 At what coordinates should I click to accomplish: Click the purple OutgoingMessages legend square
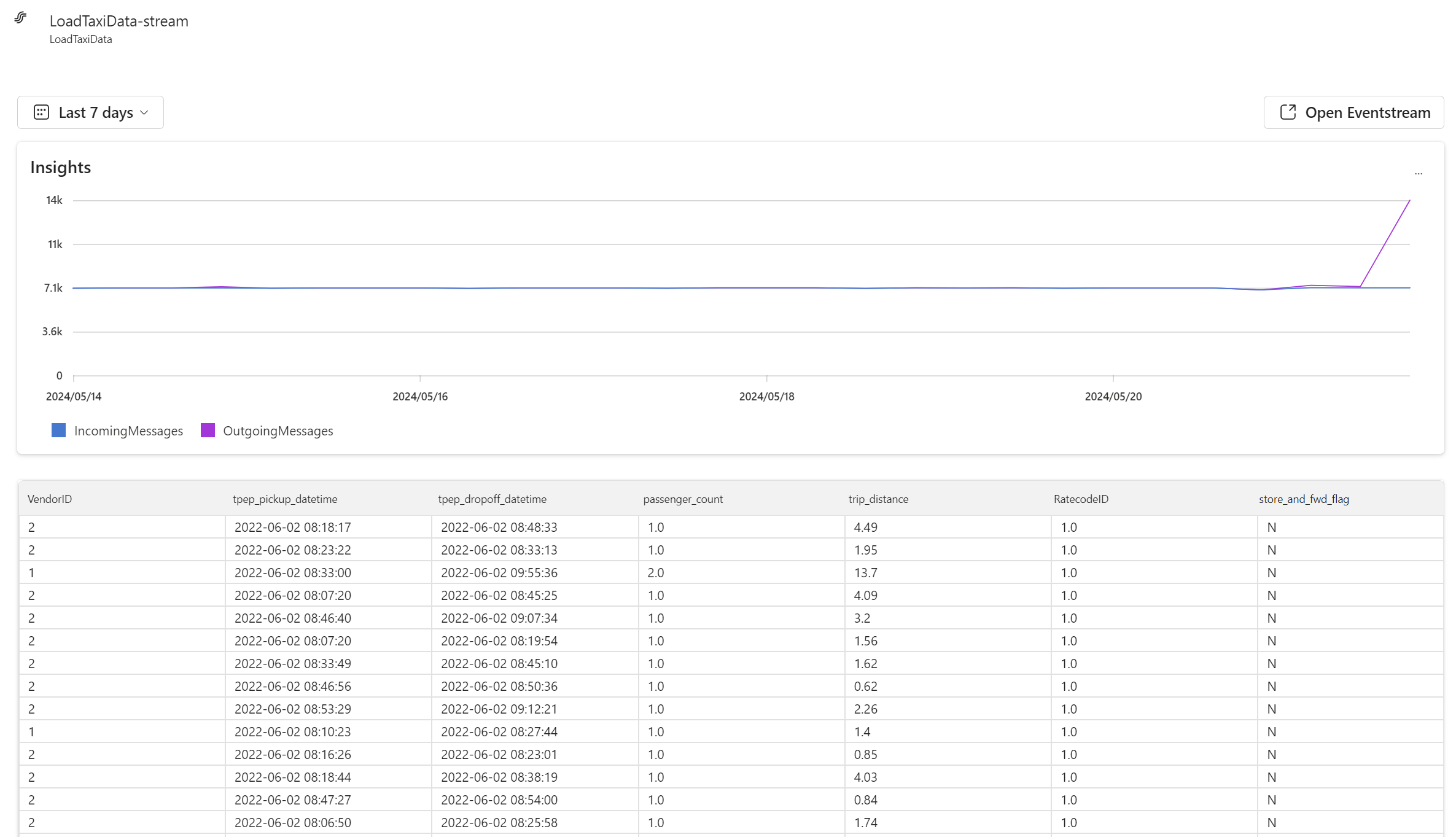point(208,430)
